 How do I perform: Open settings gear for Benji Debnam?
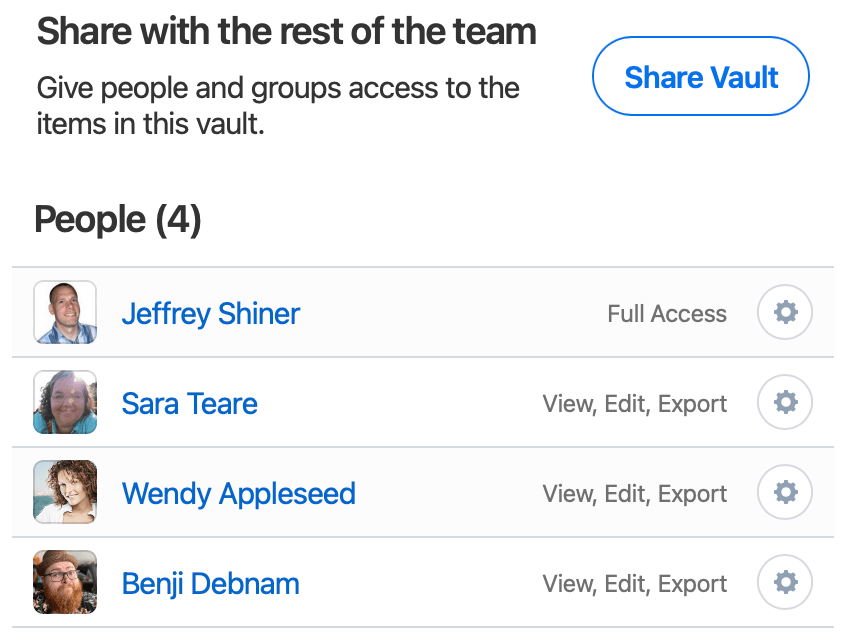click(x=784, y=582)
